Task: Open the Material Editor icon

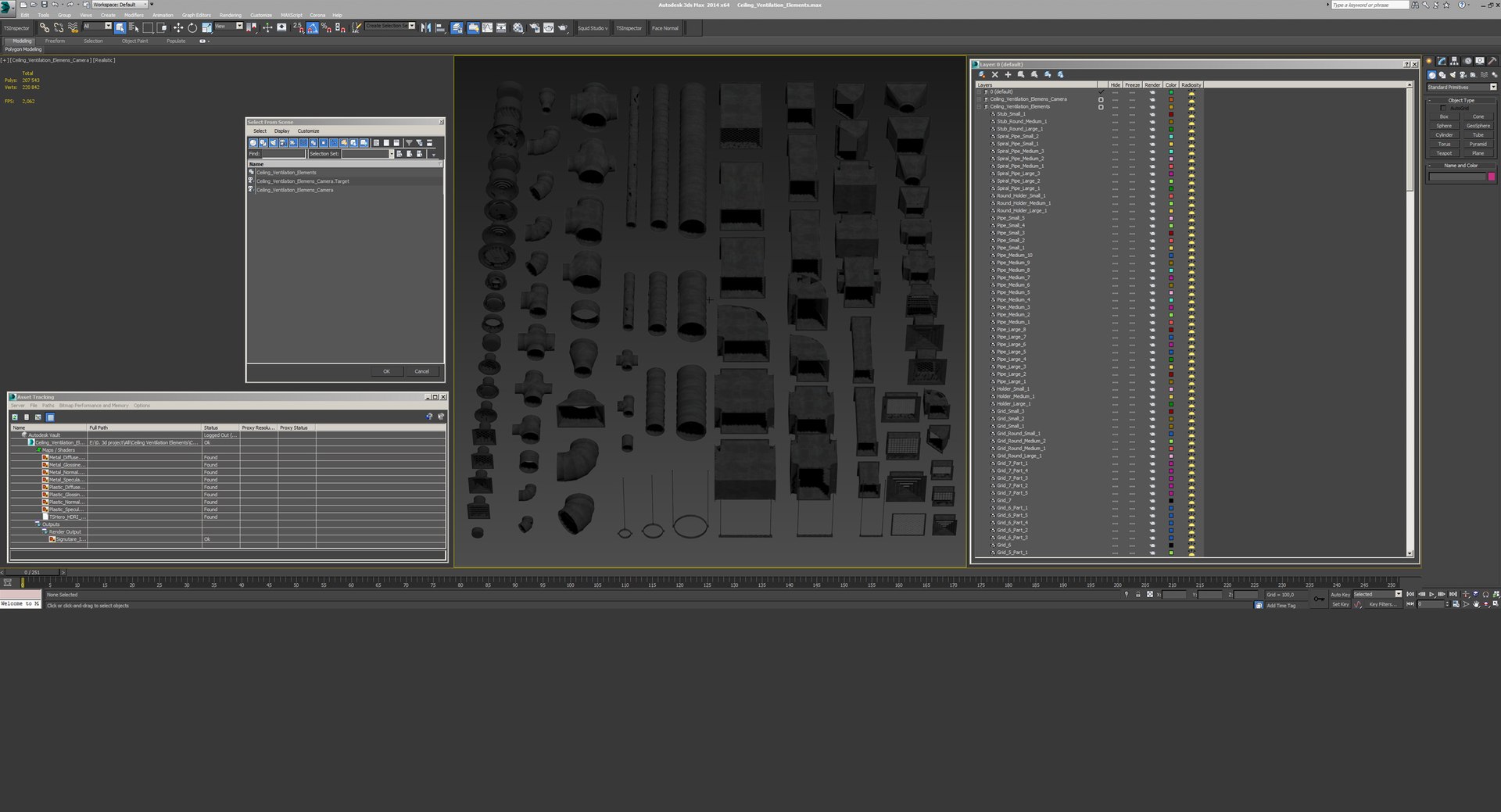Action: pyautogui.click(x=518, y=27)
